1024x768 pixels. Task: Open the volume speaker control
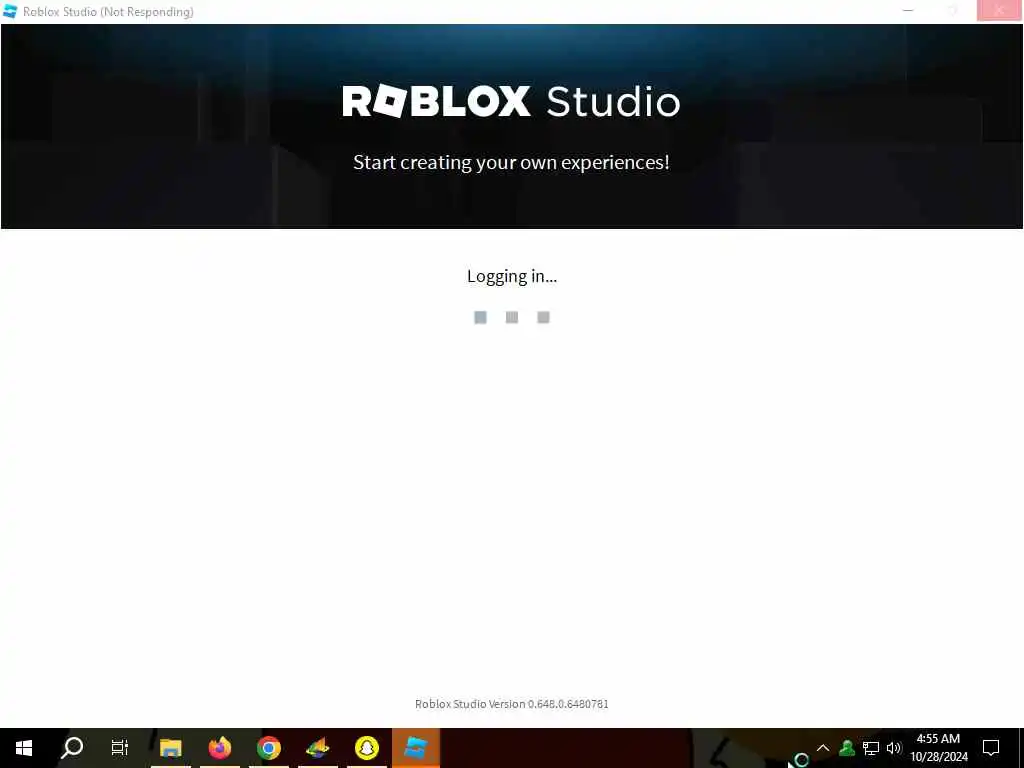point(894,748)
